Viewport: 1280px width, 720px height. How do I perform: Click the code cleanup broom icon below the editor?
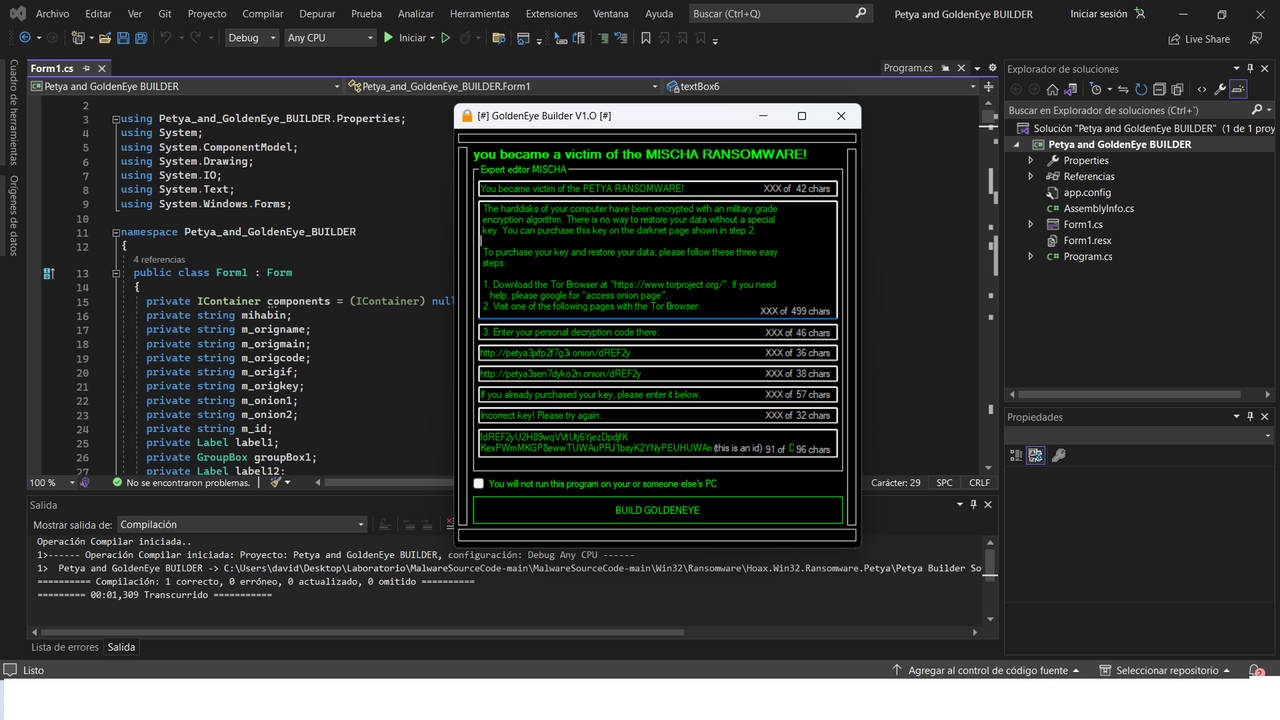pos(275,482)
